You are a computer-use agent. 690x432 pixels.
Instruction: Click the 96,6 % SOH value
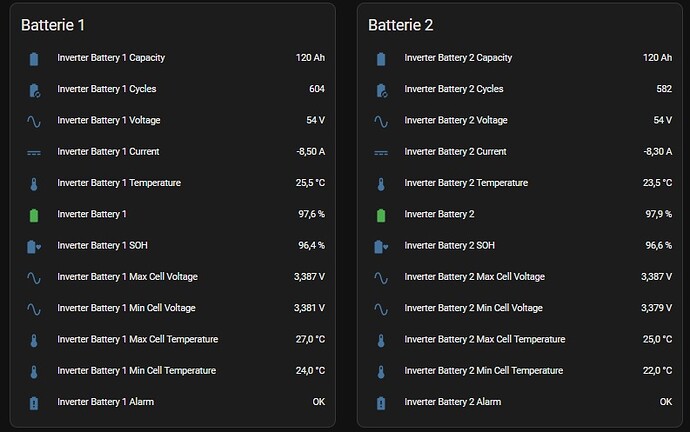(x=659, y=245)
